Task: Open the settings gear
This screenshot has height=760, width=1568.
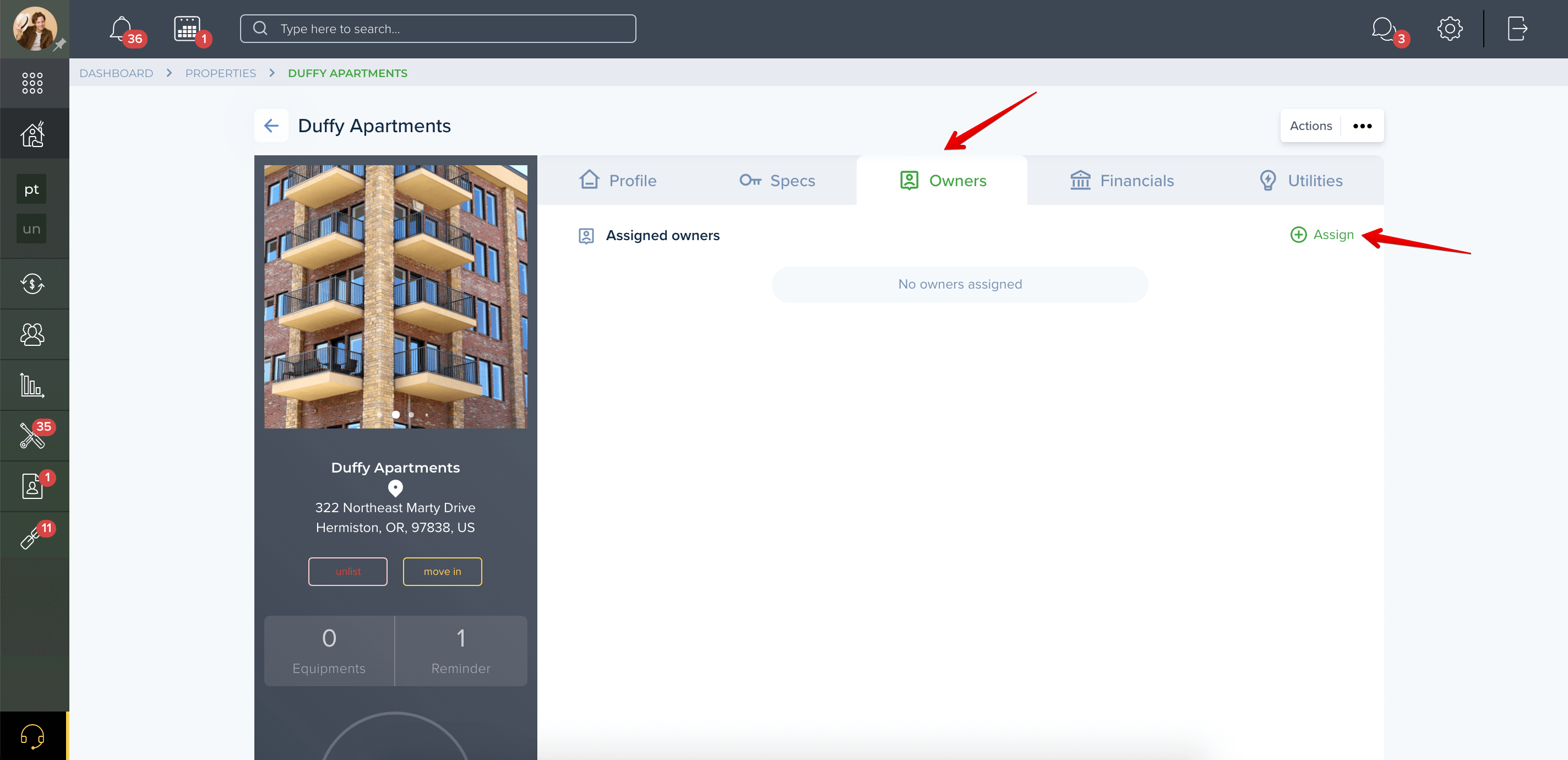Action: 1450,29
